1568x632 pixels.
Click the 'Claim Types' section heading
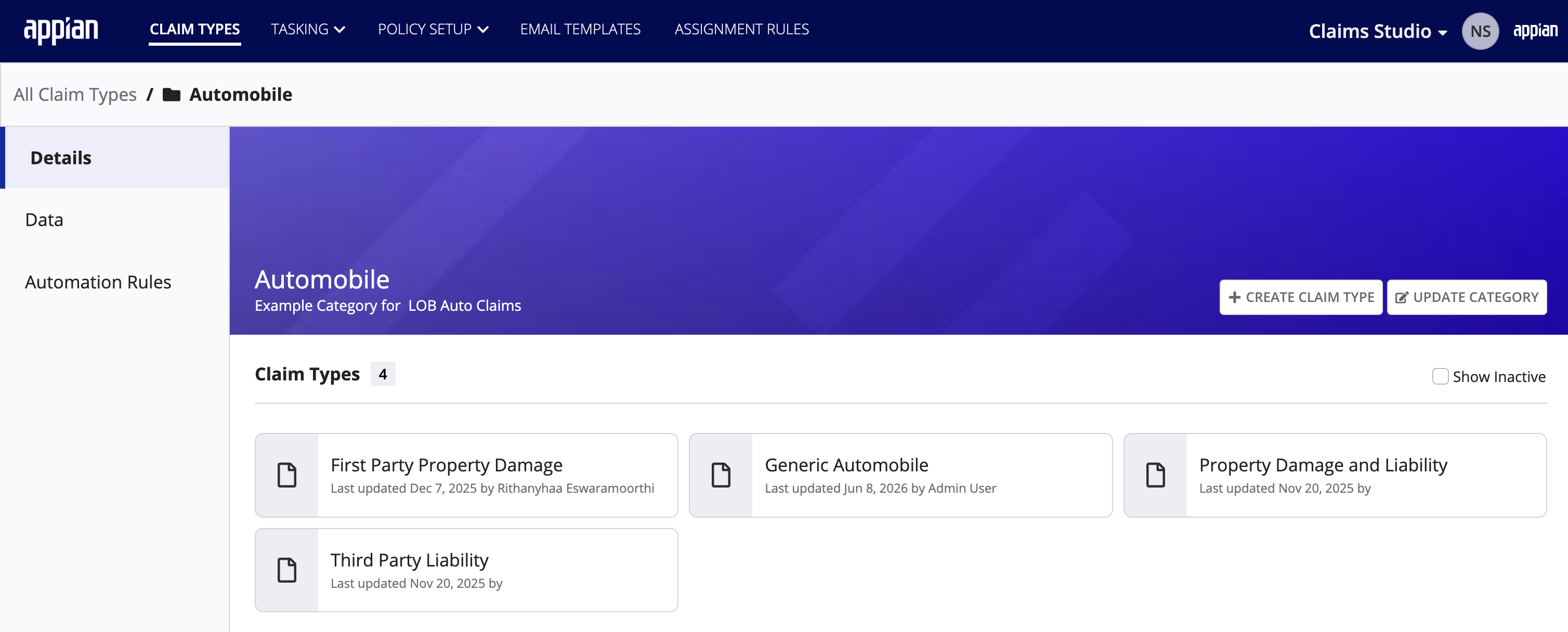pos(307,374)
